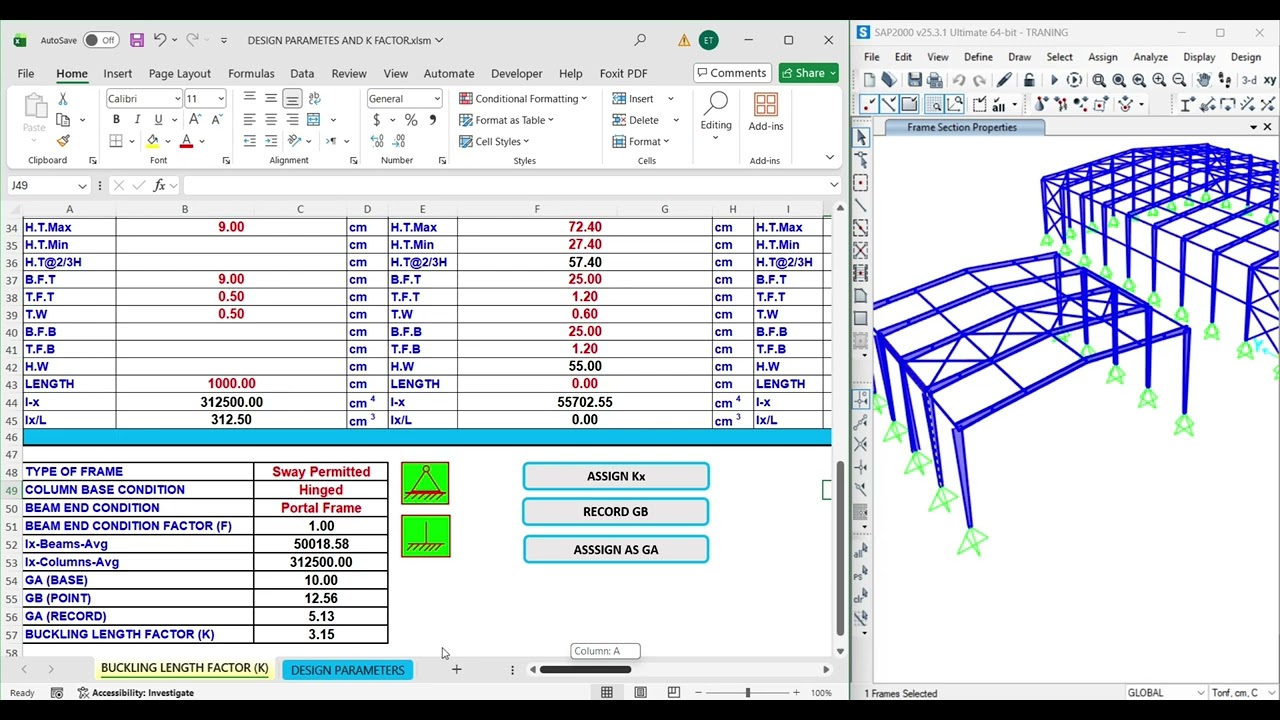Click the zoom slider in Excel status bar

tap(747, 692)
